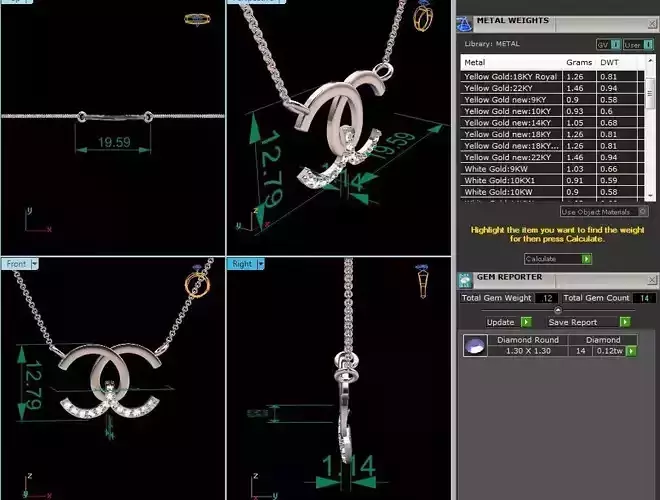Click the 12.79 dimension in Front viewport

32,385
